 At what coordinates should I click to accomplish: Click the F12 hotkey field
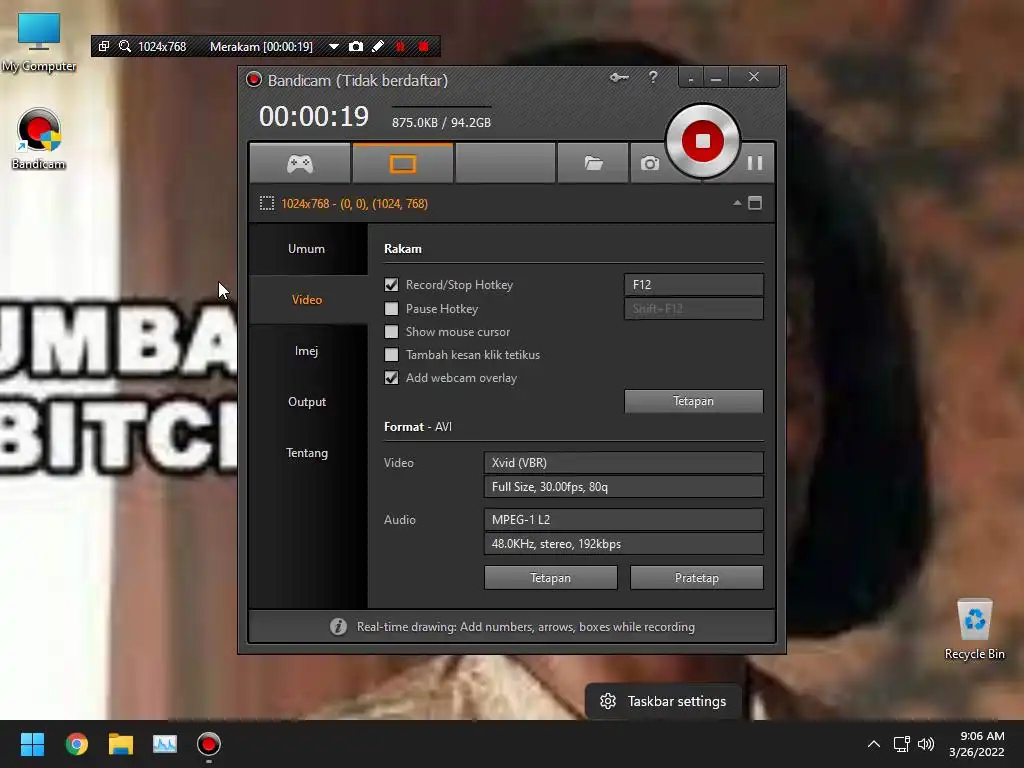(x=694, y=285)
